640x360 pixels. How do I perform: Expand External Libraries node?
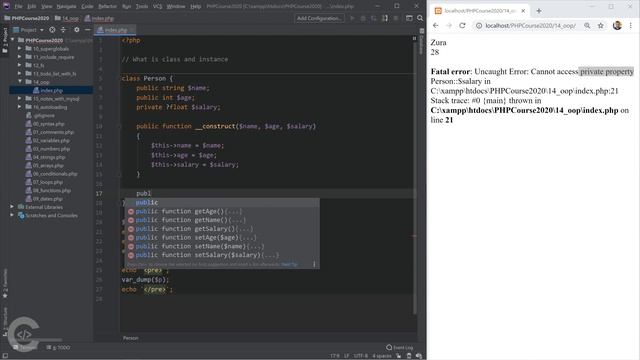point(12,207)
